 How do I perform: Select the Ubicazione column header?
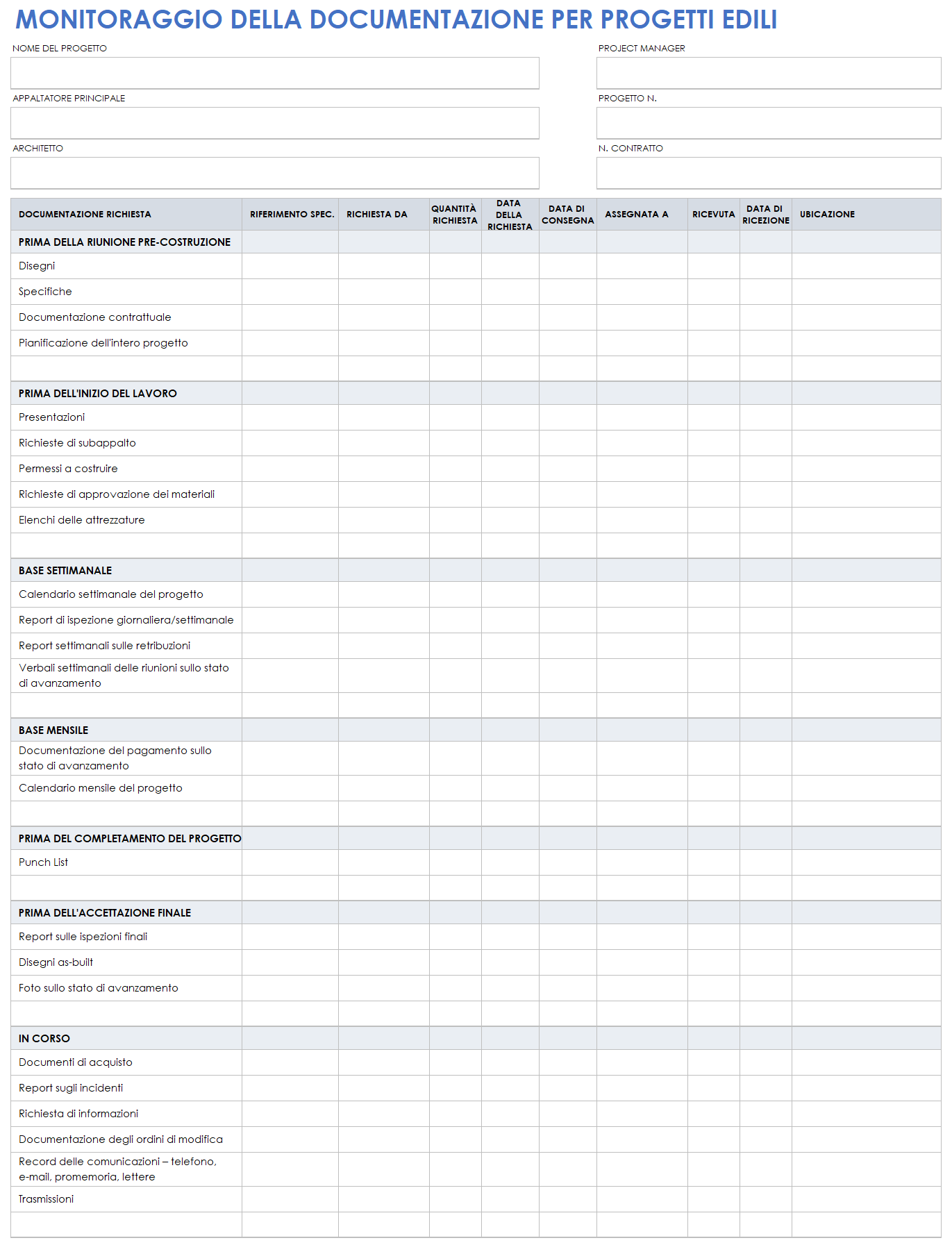867,215
